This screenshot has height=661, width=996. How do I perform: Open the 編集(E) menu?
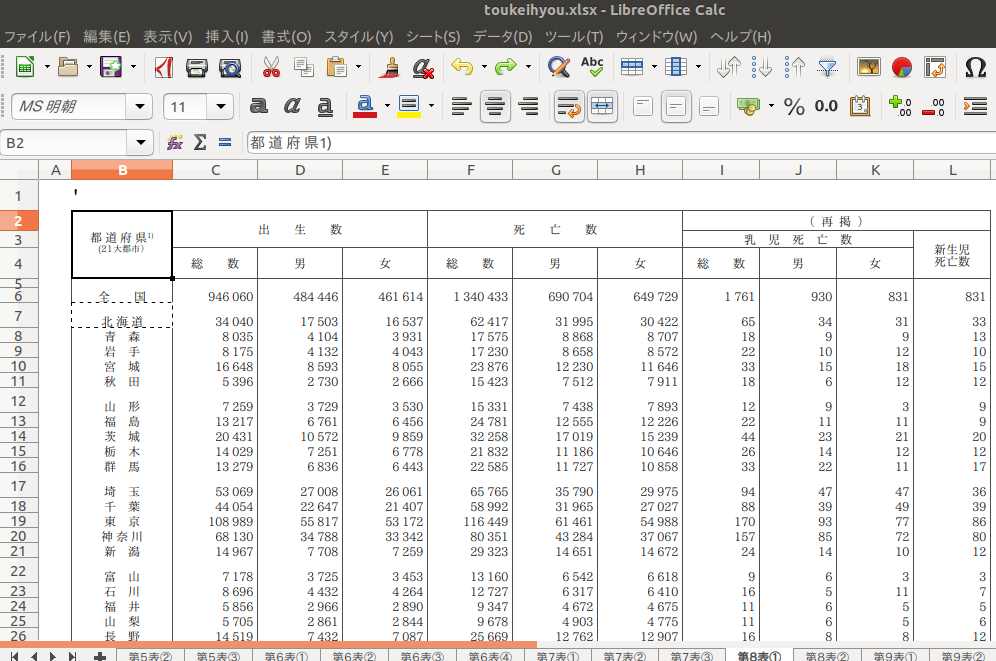107,37
